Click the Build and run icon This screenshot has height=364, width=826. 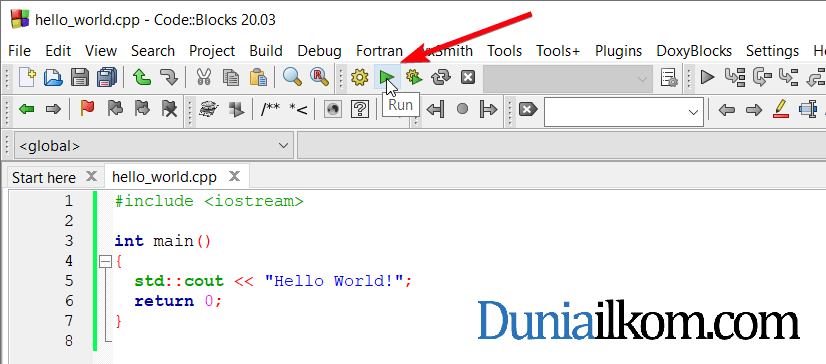click(414, 77)
